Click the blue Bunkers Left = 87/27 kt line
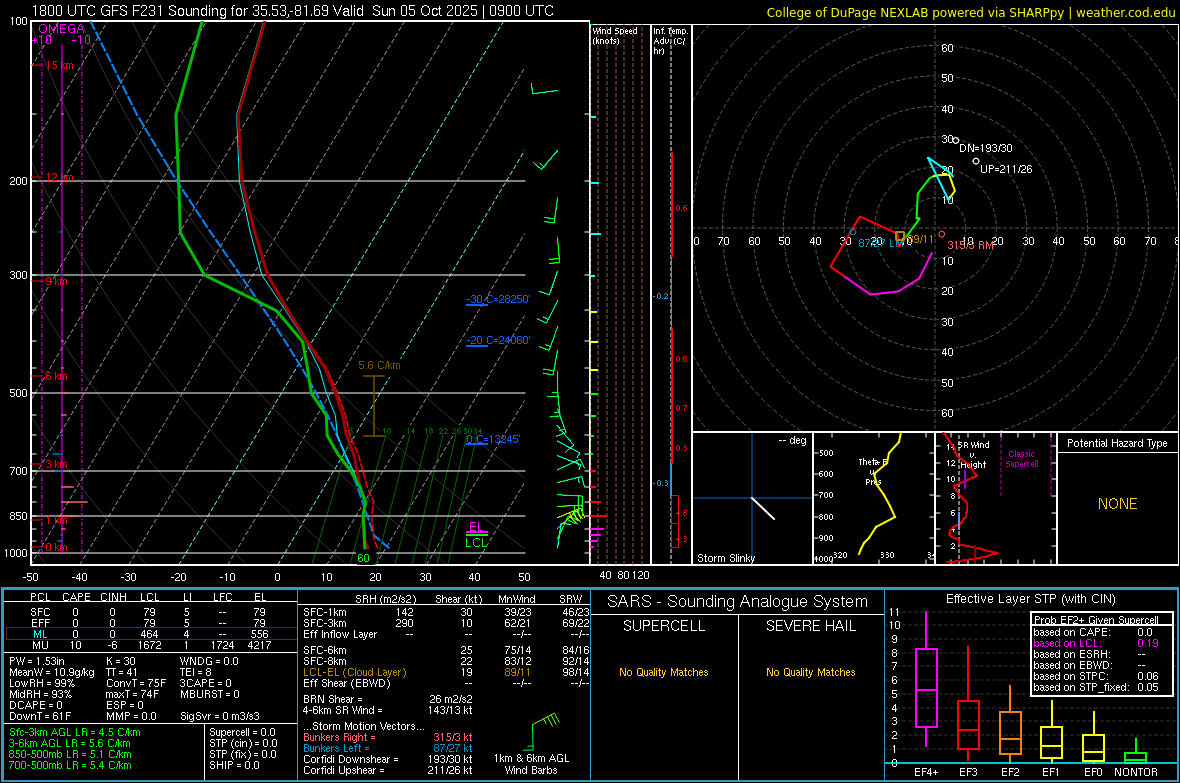Screen dimensions: 1180x783 tap(388, 748)
